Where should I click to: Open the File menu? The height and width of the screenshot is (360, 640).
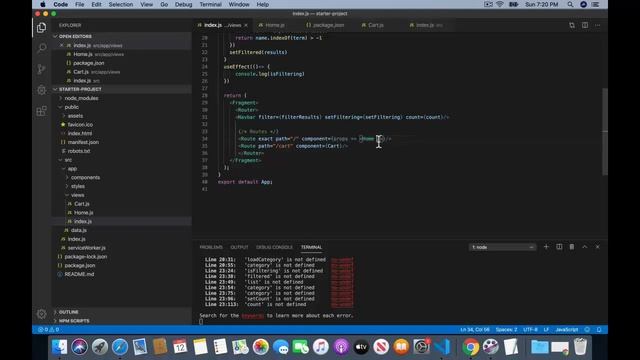(80, 4)
